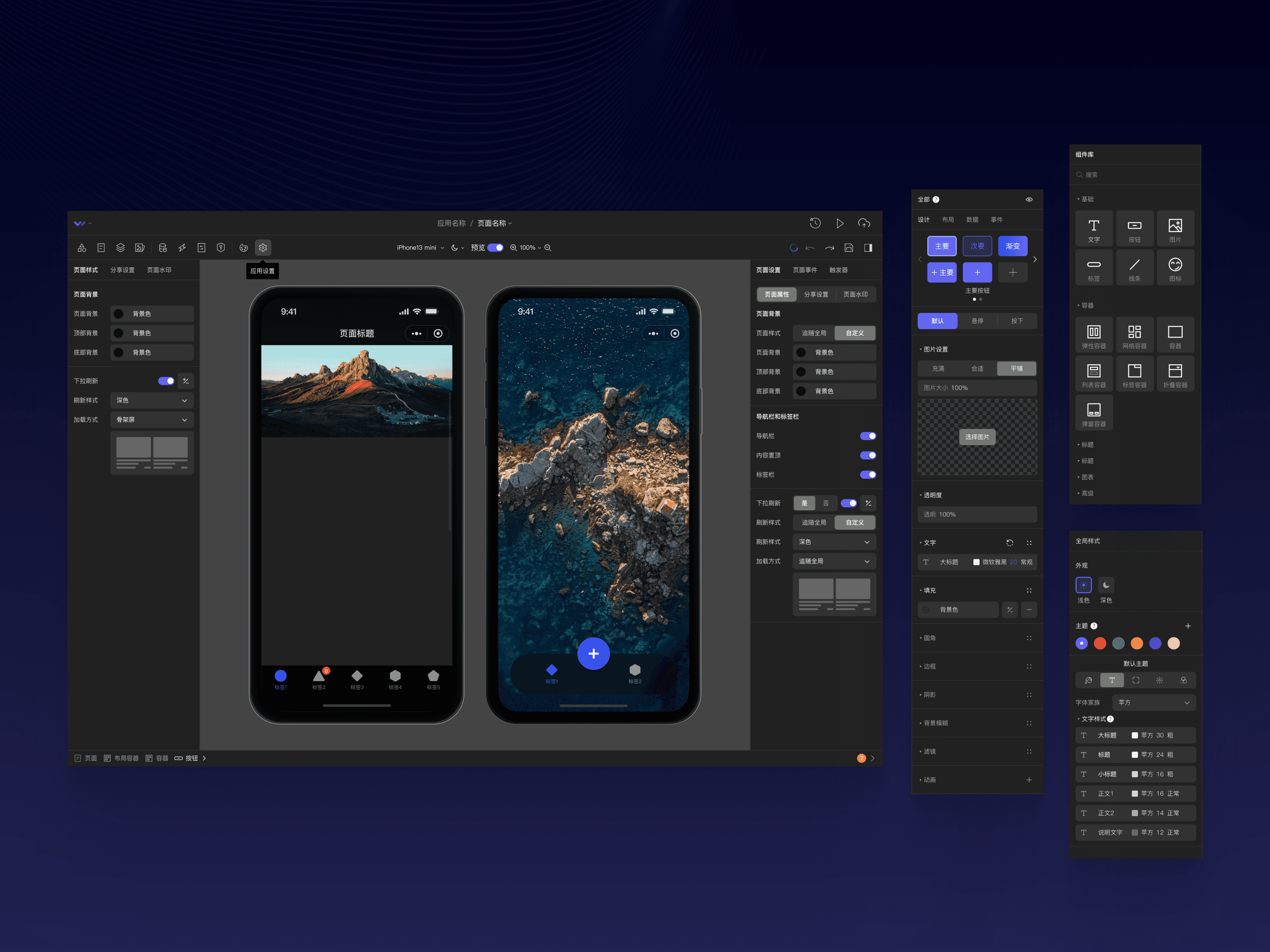1270x952 pixels.
Task: Open the version history clock icon
Action: [815, 223]
